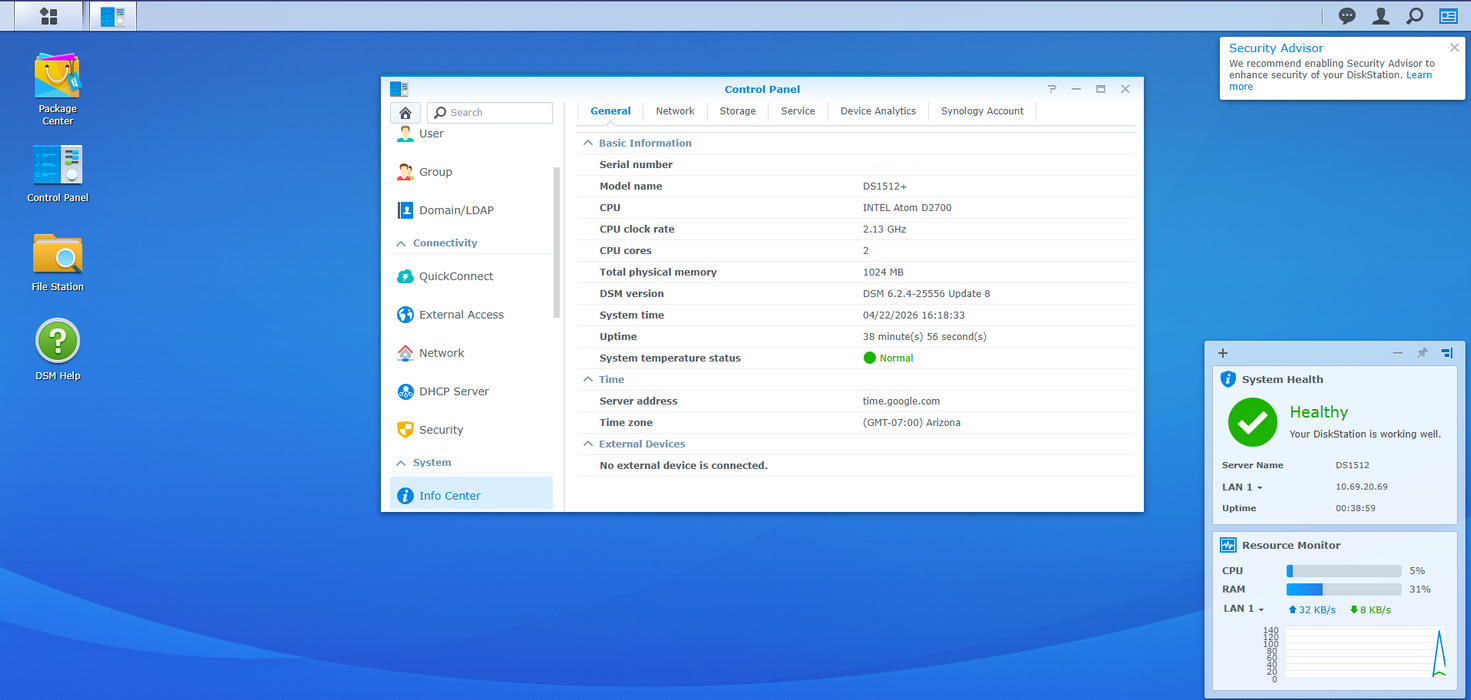Collapse the Connectivity sidebar category
Screen dimensions: 1471x700
coord(401,243)
